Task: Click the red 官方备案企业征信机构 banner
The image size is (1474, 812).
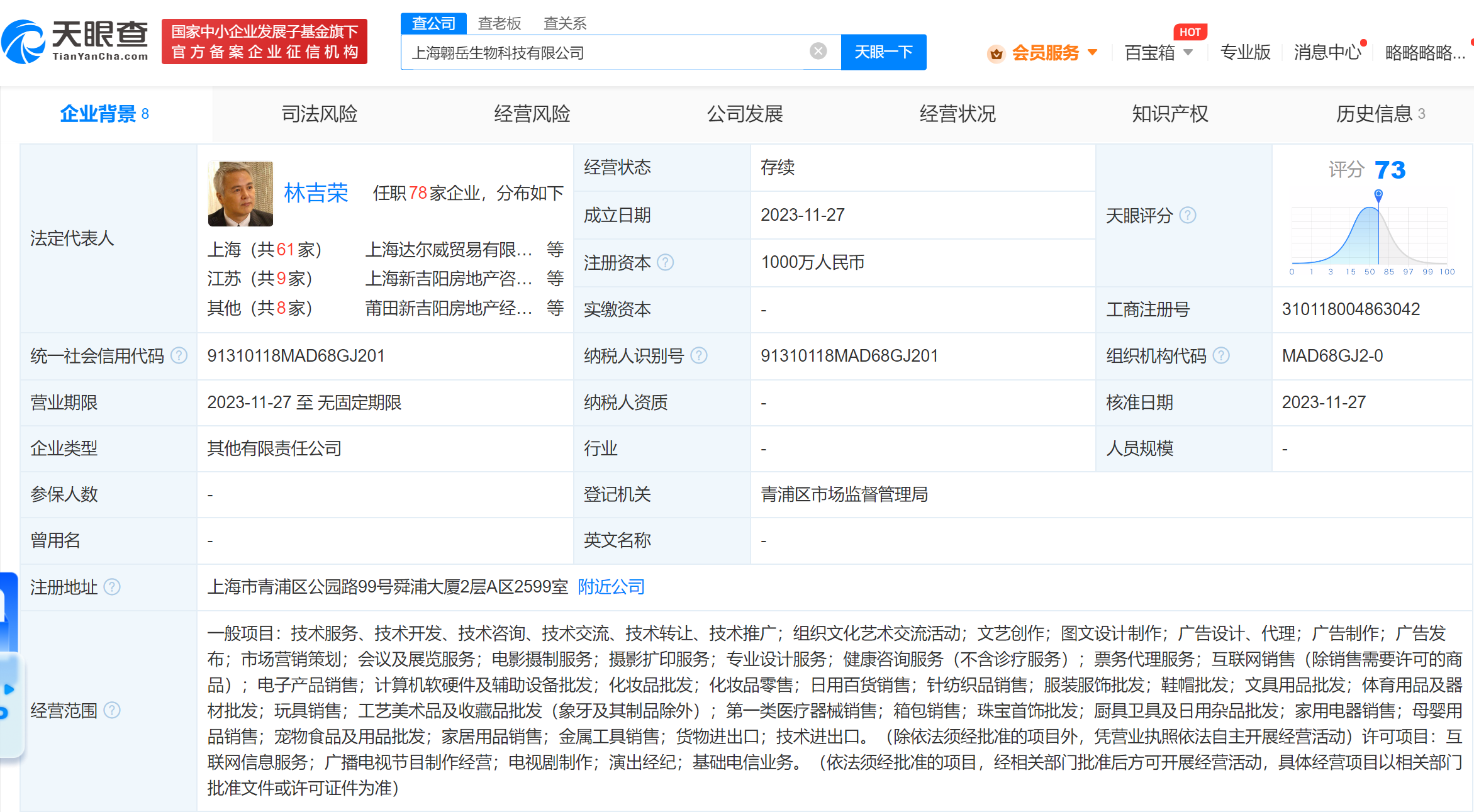Action: point(264,42)
